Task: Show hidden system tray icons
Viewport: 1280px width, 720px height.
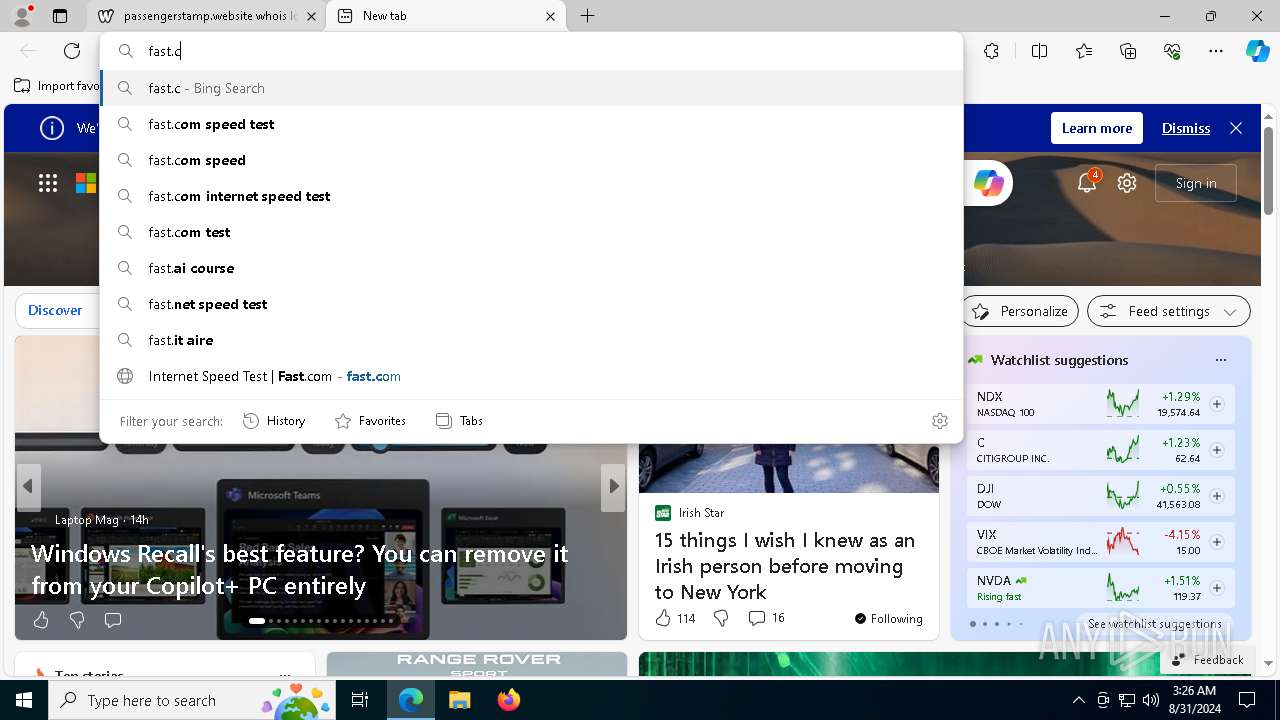Action: pos(1078,700)
